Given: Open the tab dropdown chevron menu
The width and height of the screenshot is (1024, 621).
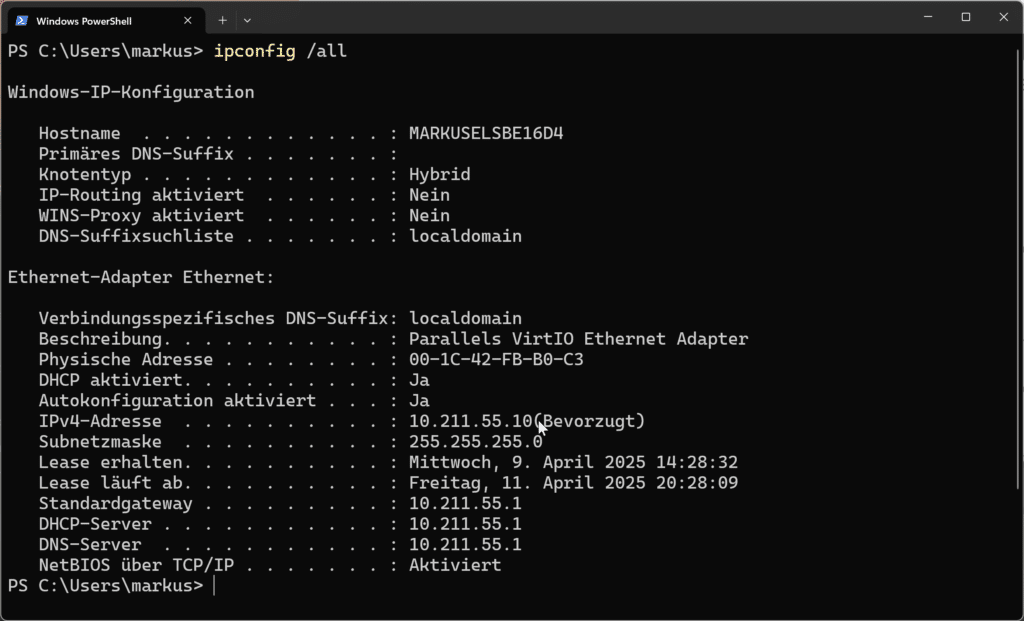Looking at the screenshot, I should [x=246, y=20].
